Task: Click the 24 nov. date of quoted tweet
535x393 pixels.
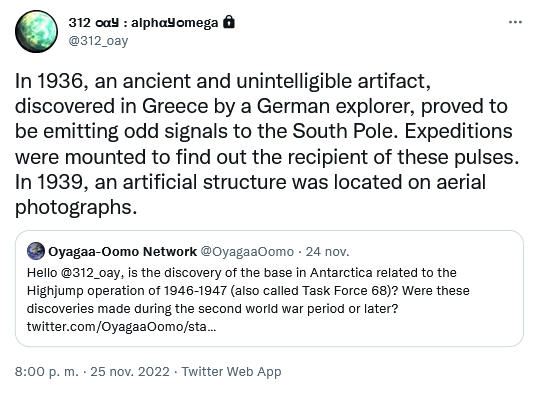Action: coord(327,251)
